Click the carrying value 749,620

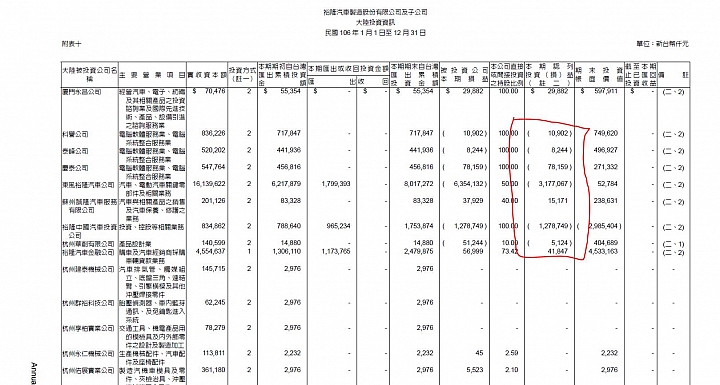coord(606,133)
